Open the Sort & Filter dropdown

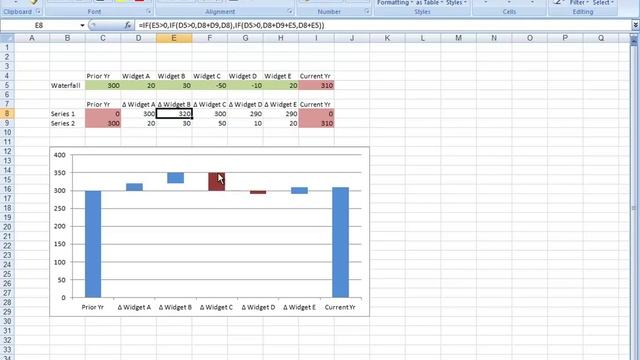(x=579, y=3)
